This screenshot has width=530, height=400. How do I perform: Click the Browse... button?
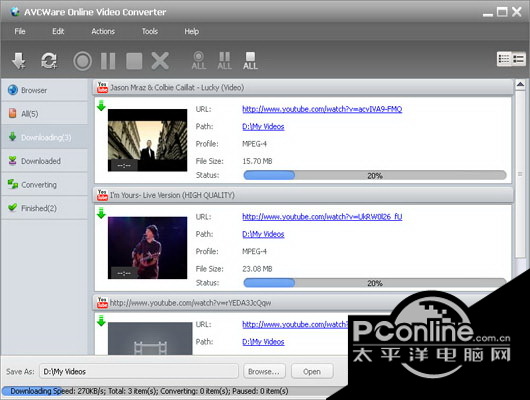point(264,371)
